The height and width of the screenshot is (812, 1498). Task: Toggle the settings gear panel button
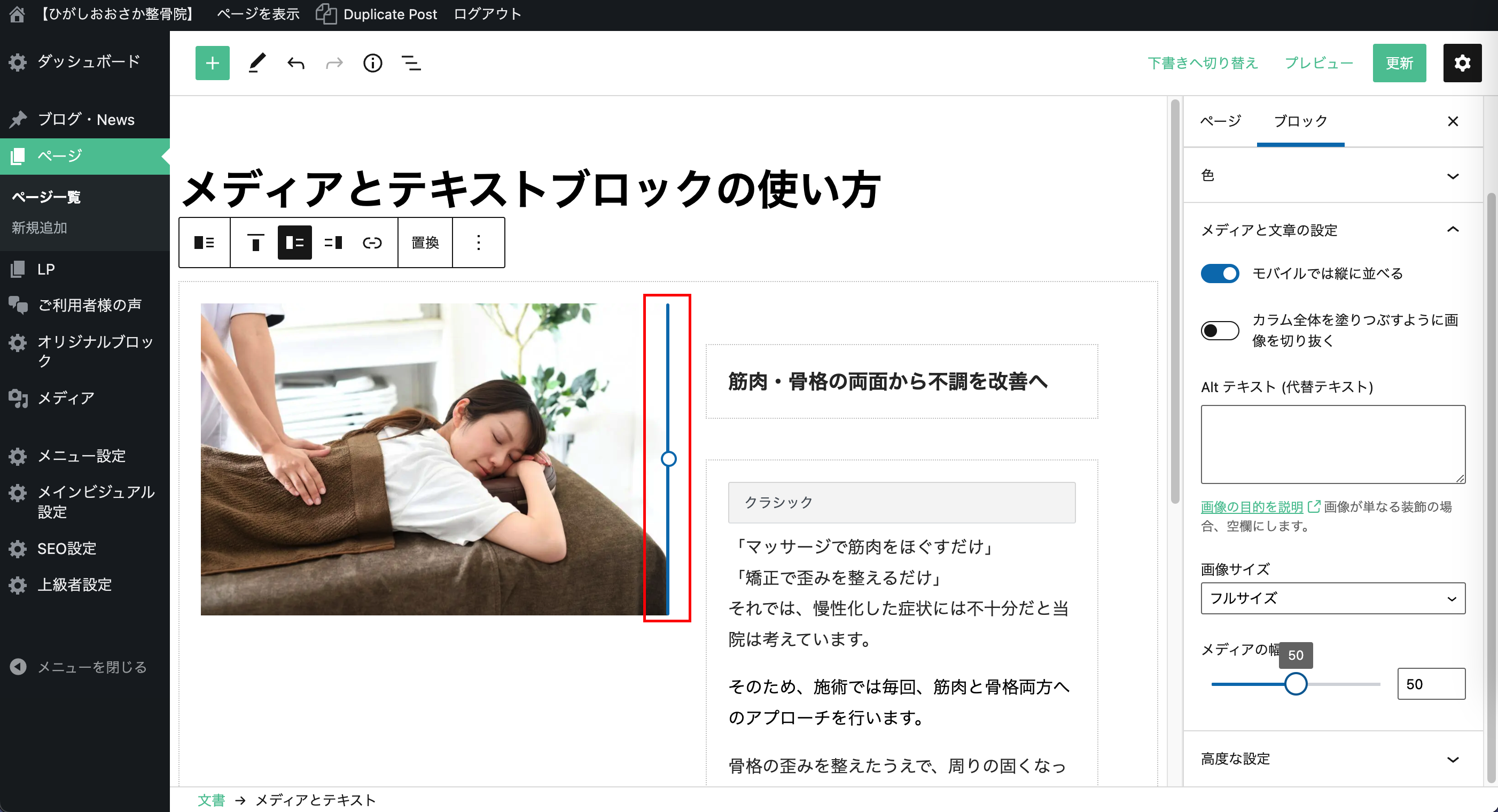1462,63
